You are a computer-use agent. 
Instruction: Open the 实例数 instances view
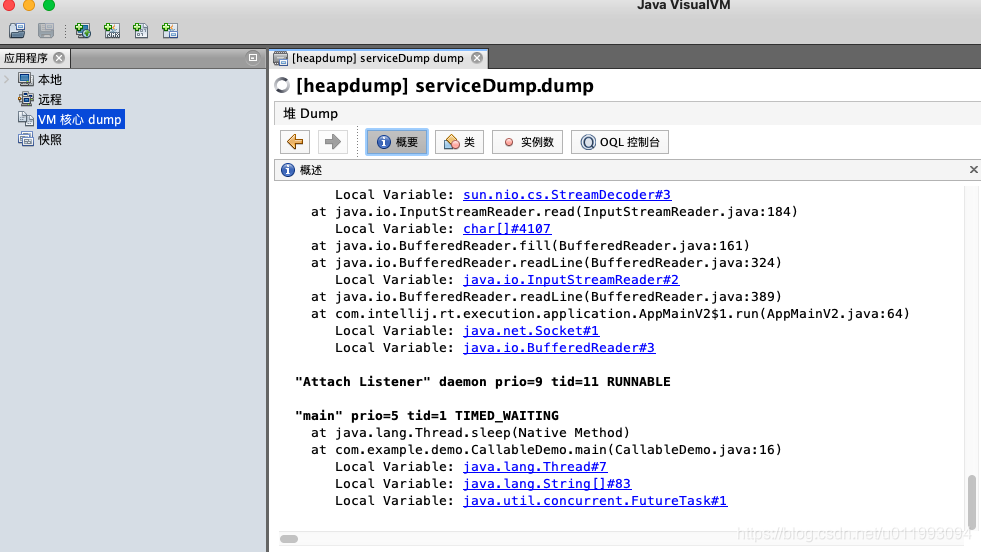coord(527,142)
